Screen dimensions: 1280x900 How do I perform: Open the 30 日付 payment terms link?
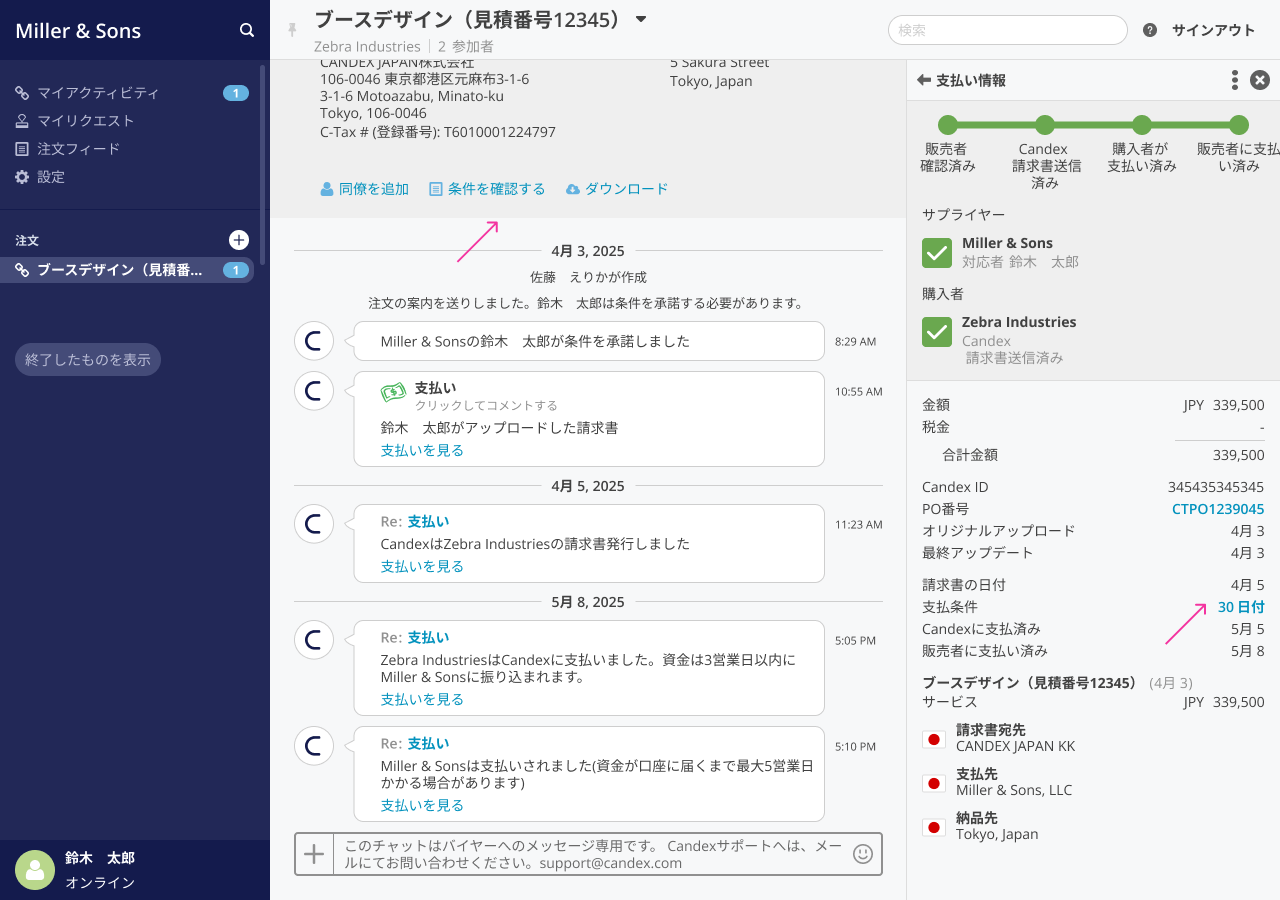[x=1240, y=607]
